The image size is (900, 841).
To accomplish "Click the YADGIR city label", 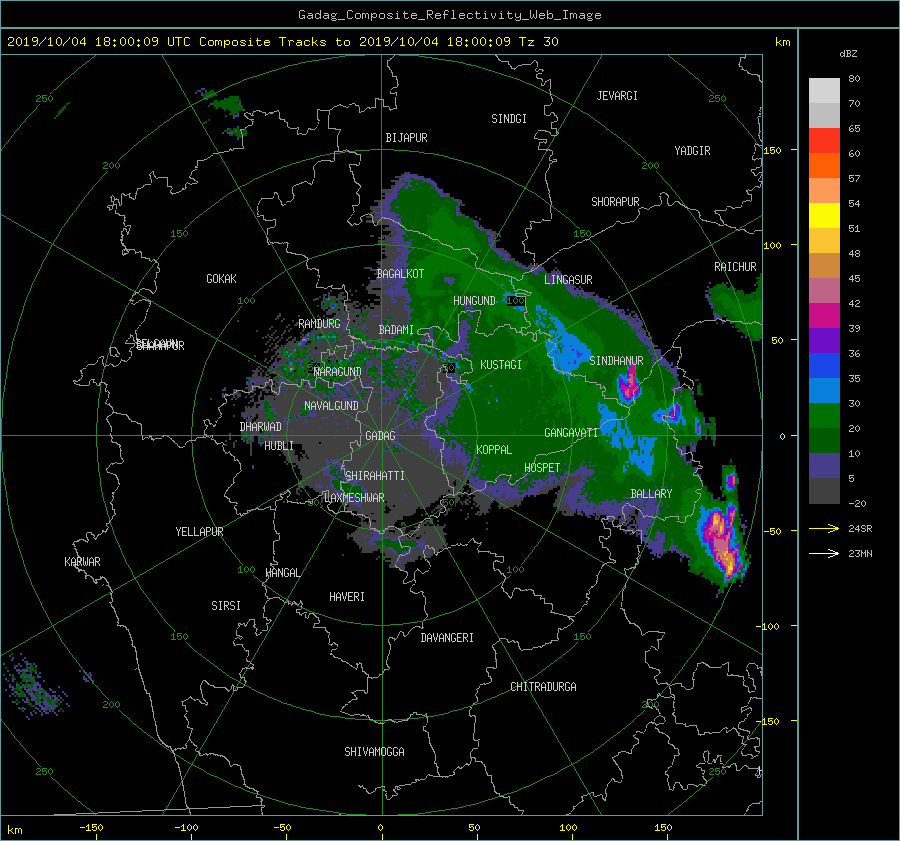I will click(x=692, y=151).
